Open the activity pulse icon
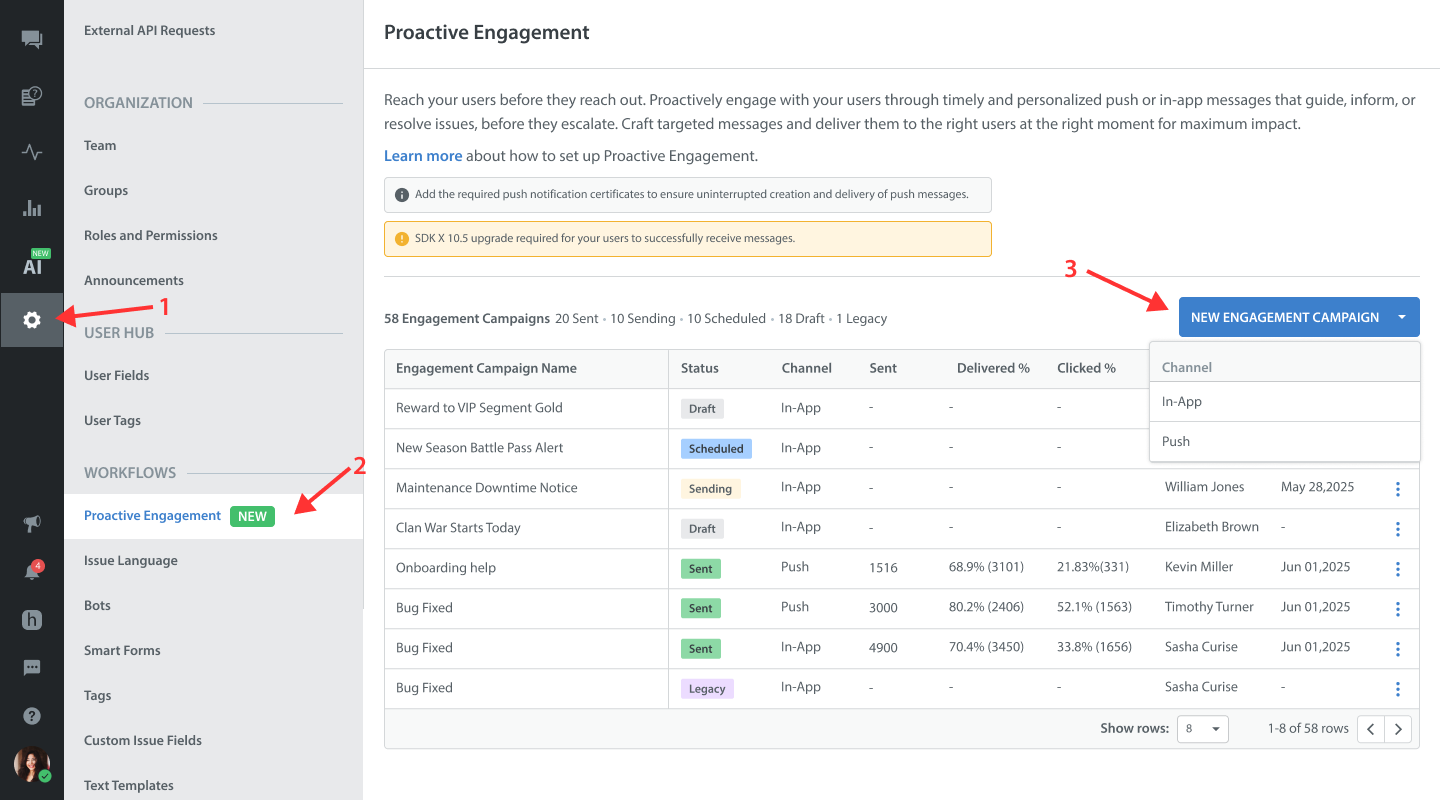Image resolution: width=1440 pixels, height=800 pixels. click(32, 153)
